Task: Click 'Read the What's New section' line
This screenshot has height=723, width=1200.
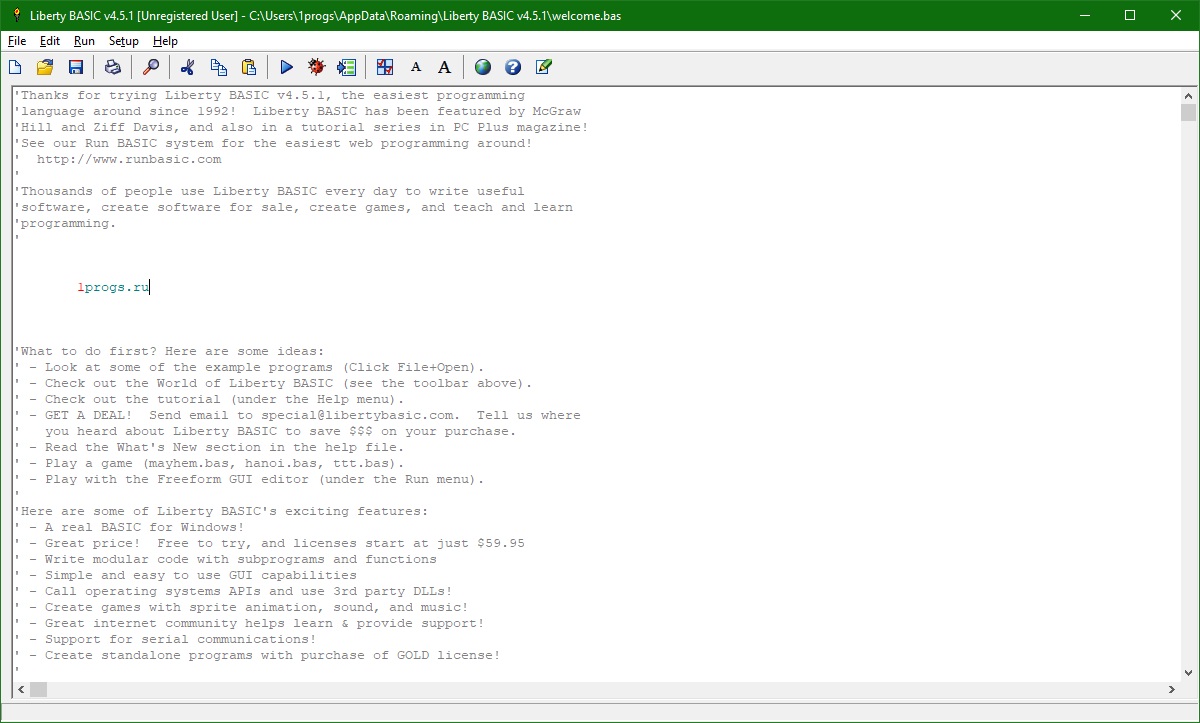Action: (x=209, y=448)
